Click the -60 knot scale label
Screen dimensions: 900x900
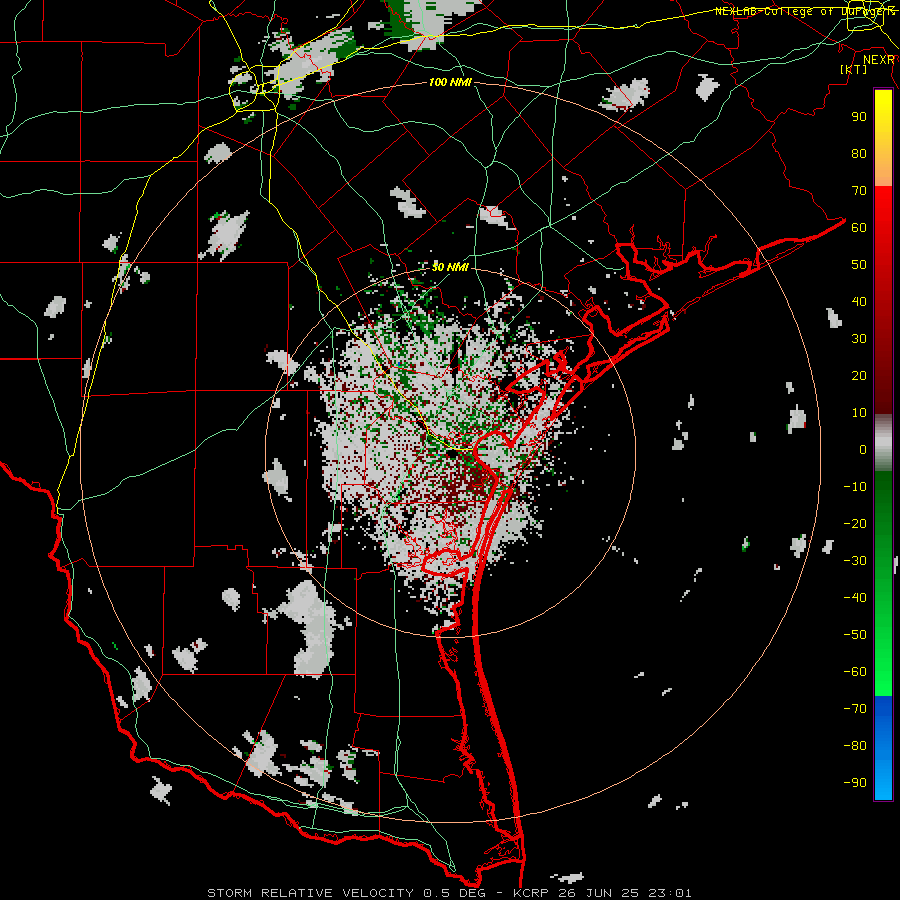[x=855, y=672]
